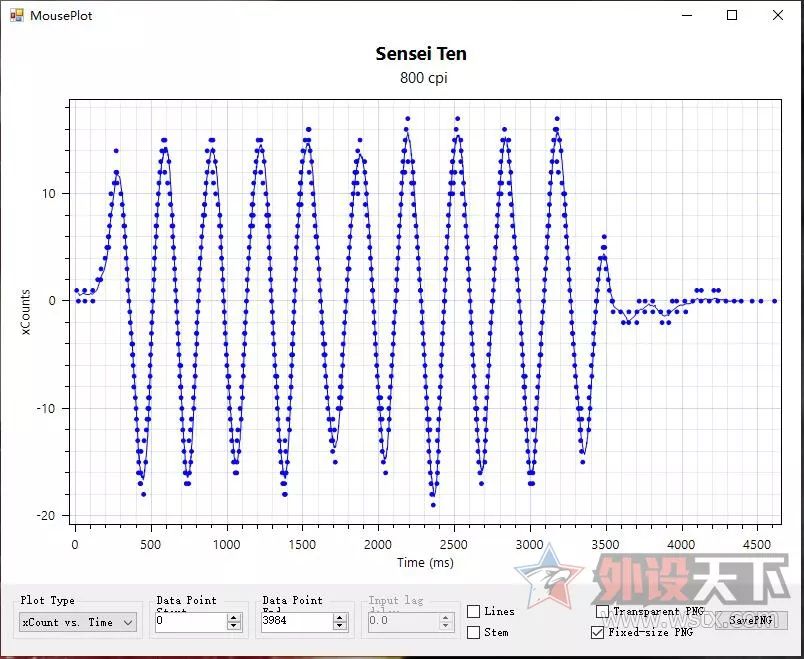Enable the Stem checkbox

473,632
